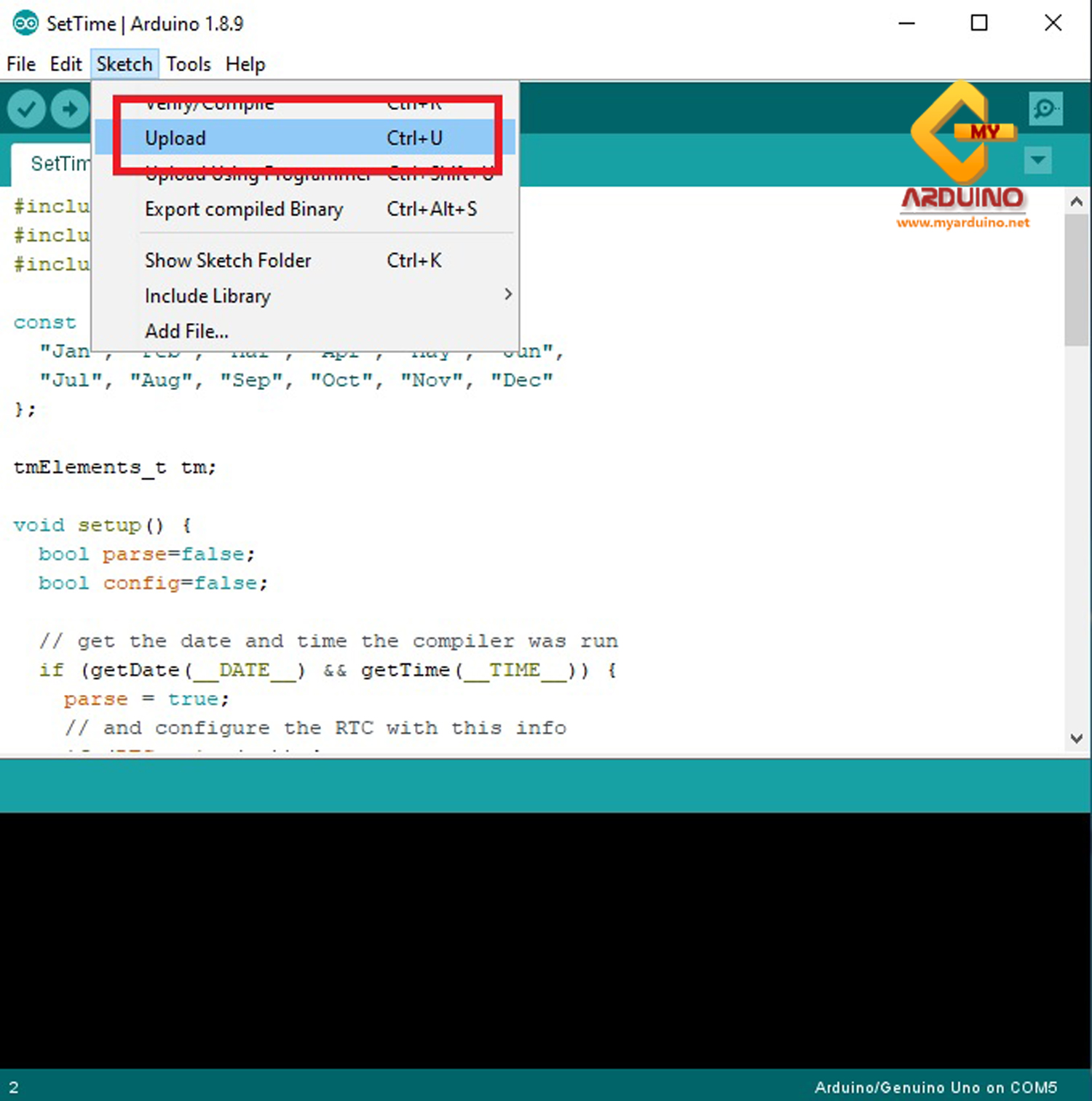Image resolution: width=1092 pixels, height=1101 pixels.
Task: Expand the Include Library submenu
Action: click(207, 295)
